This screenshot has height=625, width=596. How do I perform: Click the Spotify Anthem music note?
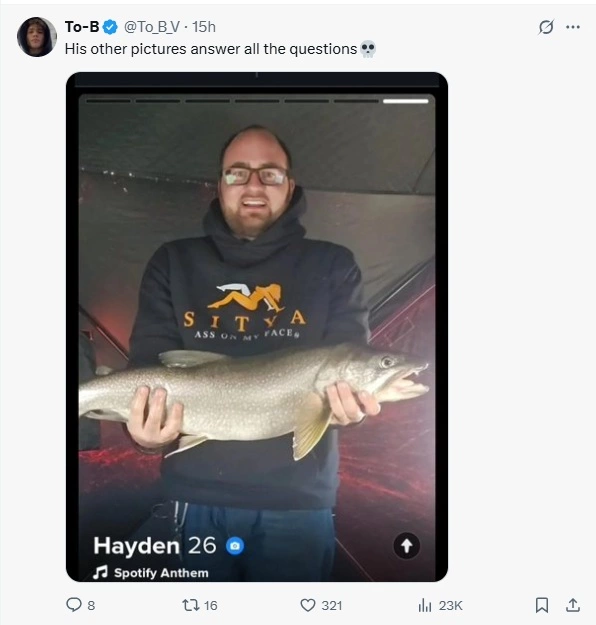point(100,572)
